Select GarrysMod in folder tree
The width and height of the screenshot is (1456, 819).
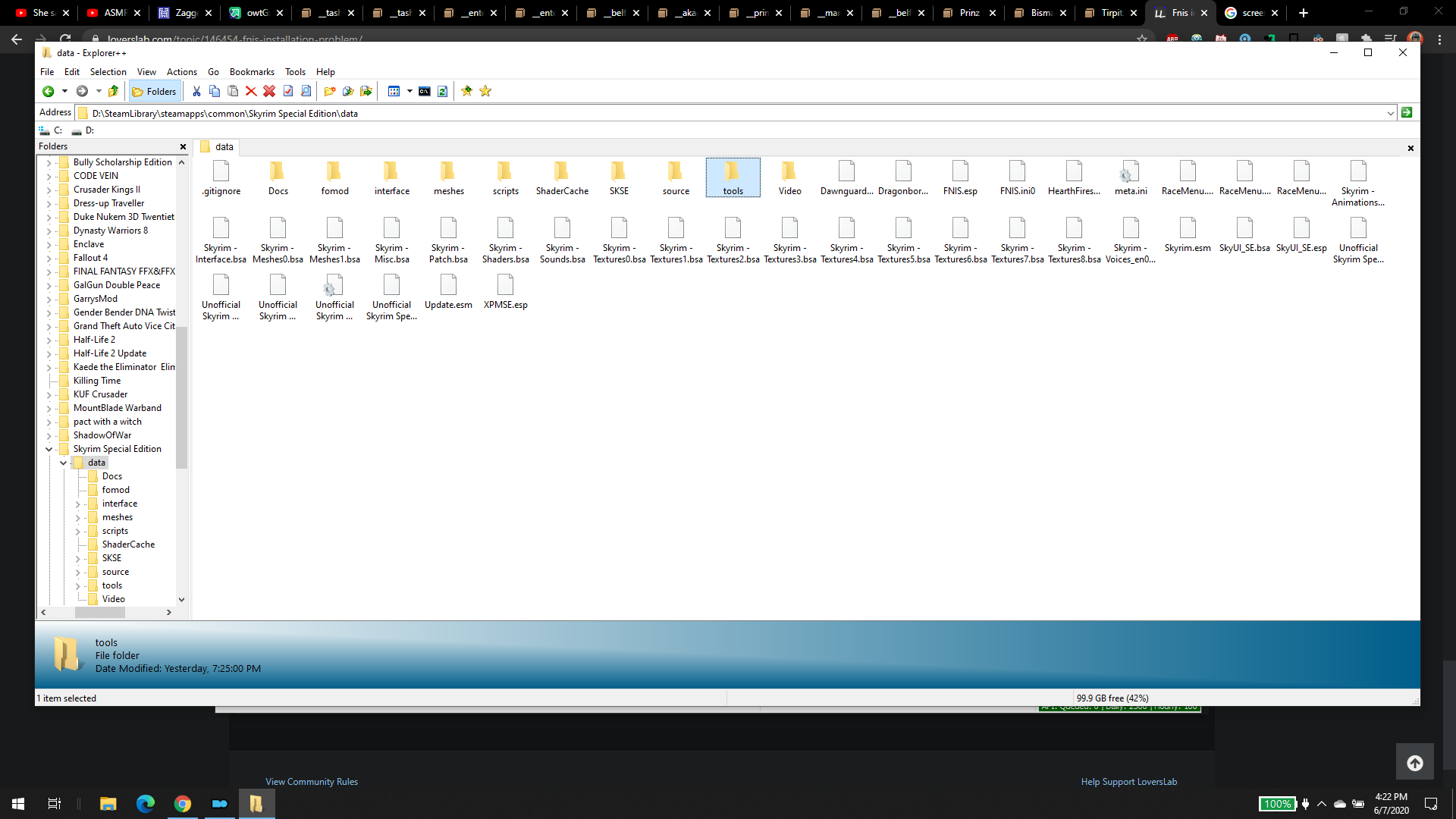pos(96,299)
